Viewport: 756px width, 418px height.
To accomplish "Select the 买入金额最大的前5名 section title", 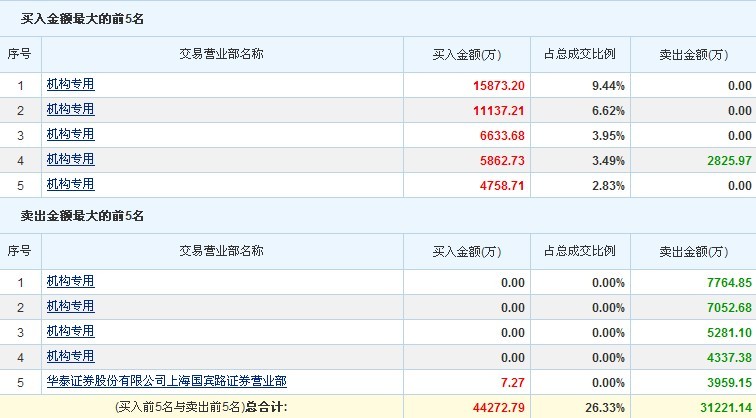I will (x=82, y=19).
